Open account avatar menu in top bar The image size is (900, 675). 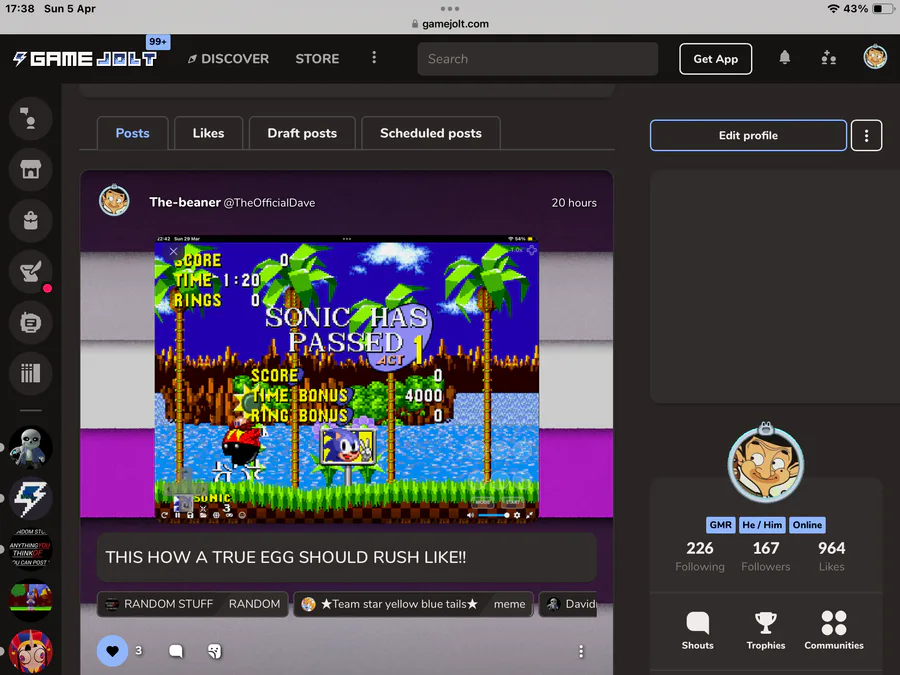[x=875, y=57]
